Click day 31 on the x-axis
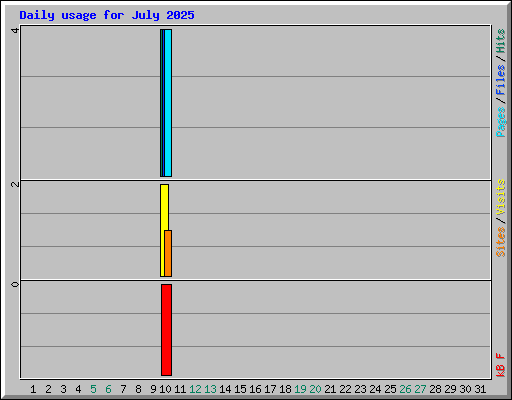 click(x=480, y=389)
